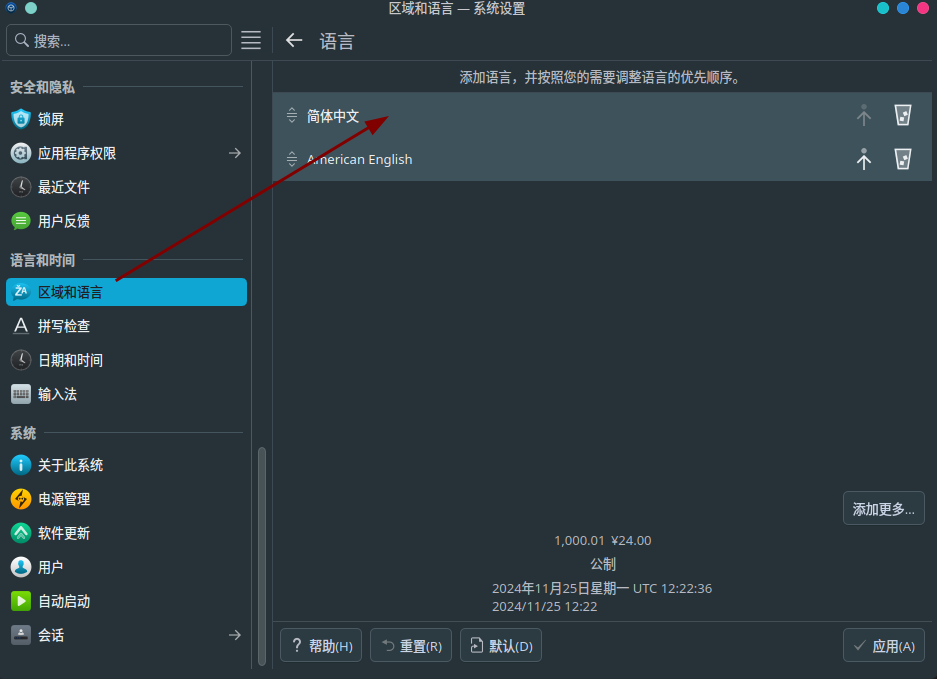Select 日期和时间 in the sidebar
The width and height of the screenshot is (937, 679).
point(126,360)
